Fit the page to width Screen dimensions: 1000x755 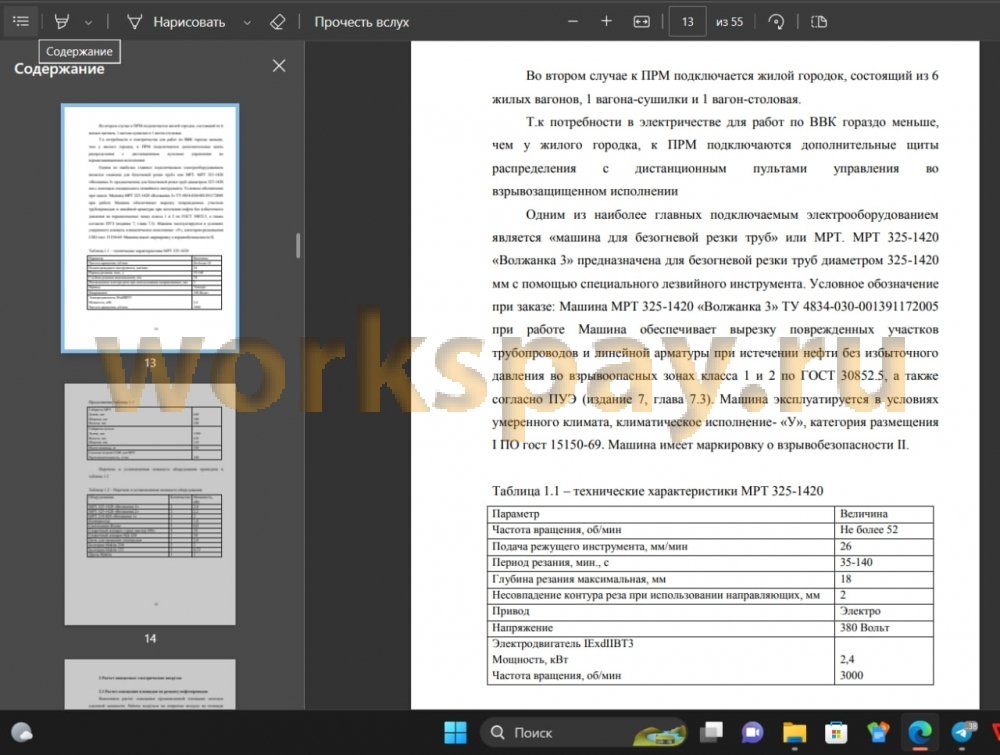(x=642, y=22)
